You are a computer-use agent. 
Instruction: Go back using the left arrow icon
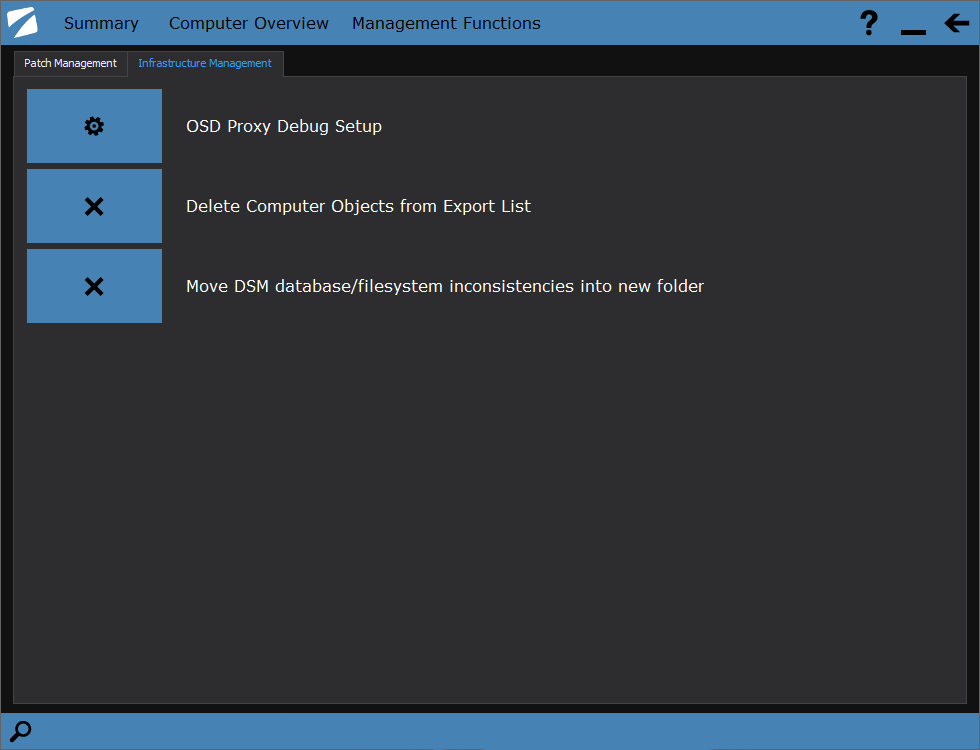(956, 23)
